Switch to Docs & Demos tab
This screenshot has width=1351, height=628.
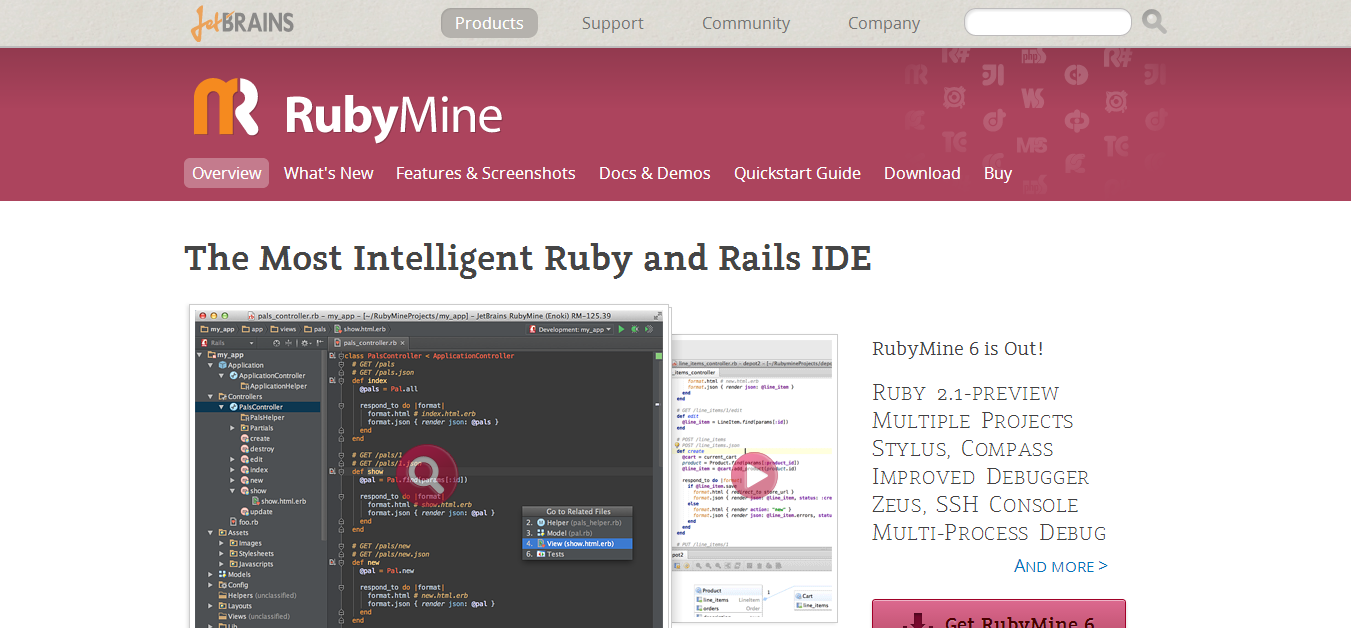click(x=655, y=173)
